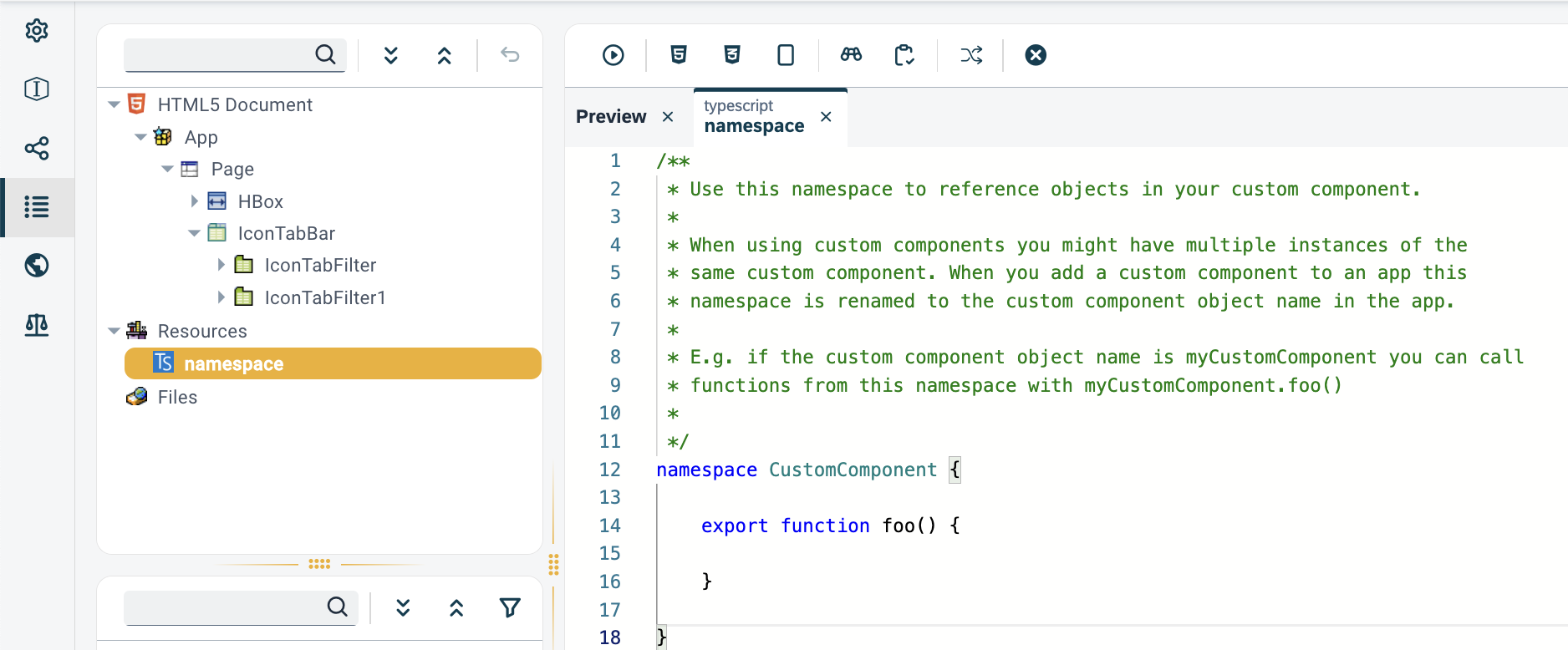This screenshot has height=650, width=1568.
Task: Click the tree search magnifier icon
Action: point(325,54)
